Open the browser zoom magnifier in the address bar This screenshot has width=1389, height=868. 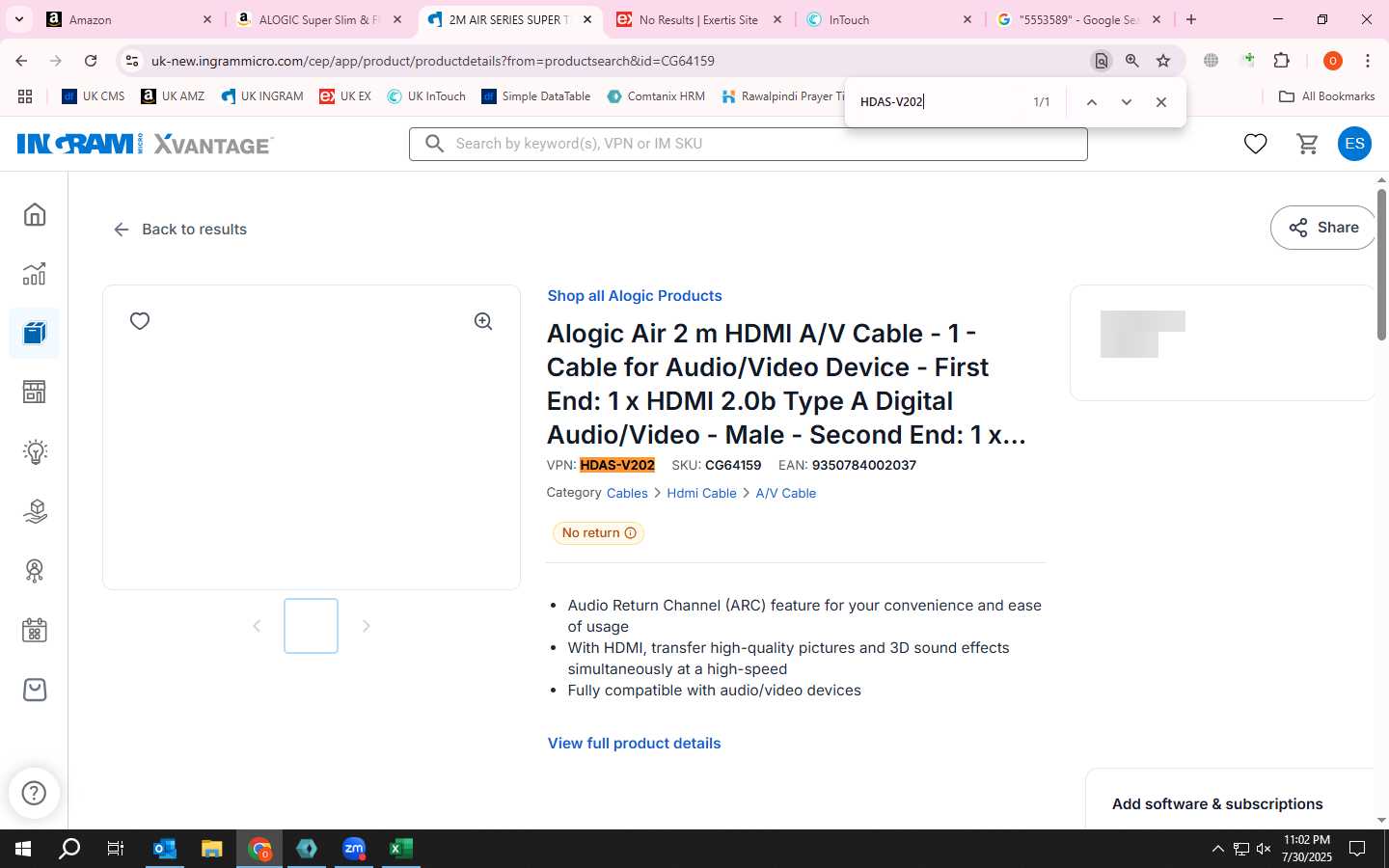[x=1131, y=61]
